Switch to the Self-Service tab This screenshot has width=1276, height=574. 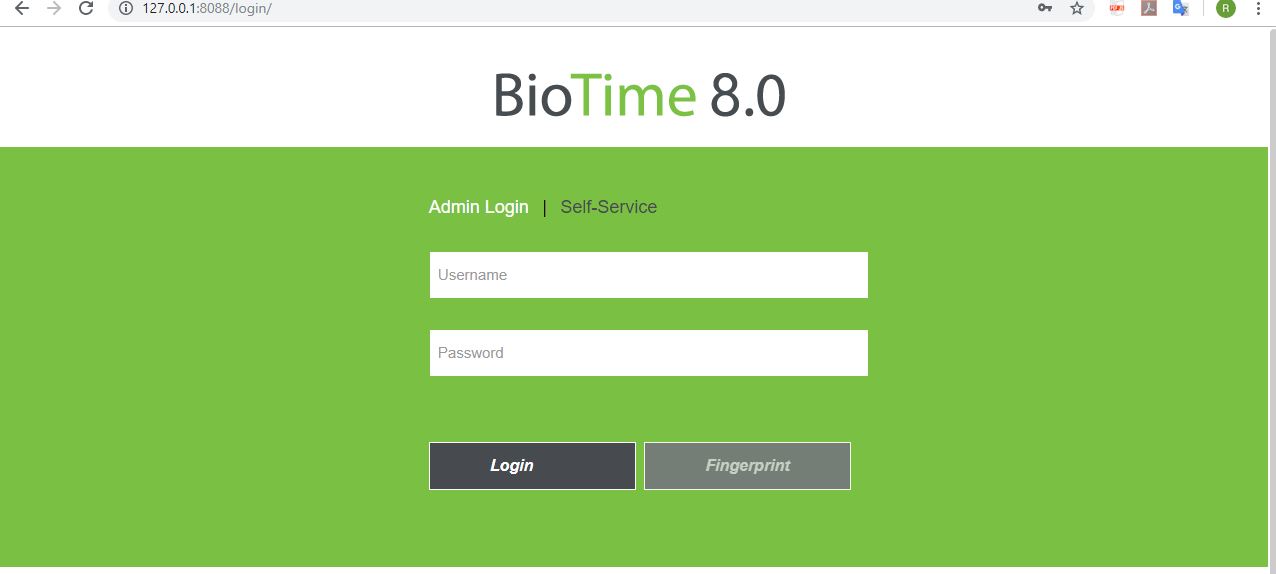[608, 207]
